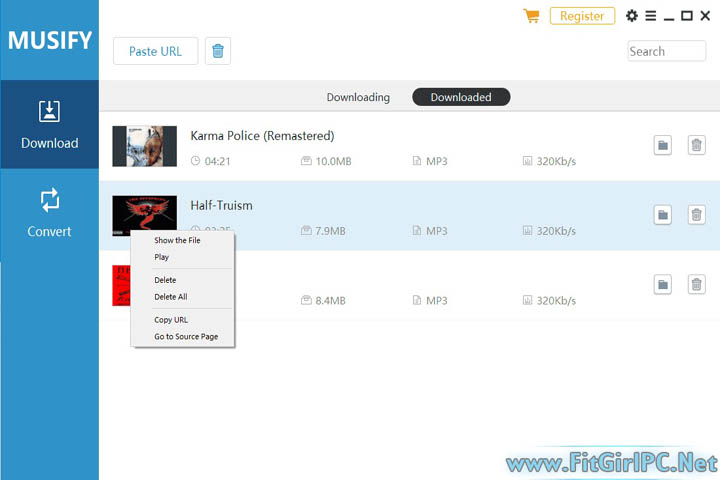The height and width of the screenshot is (480, 720).
Task: Open folder for the third track
Action: tap(662, 285)
